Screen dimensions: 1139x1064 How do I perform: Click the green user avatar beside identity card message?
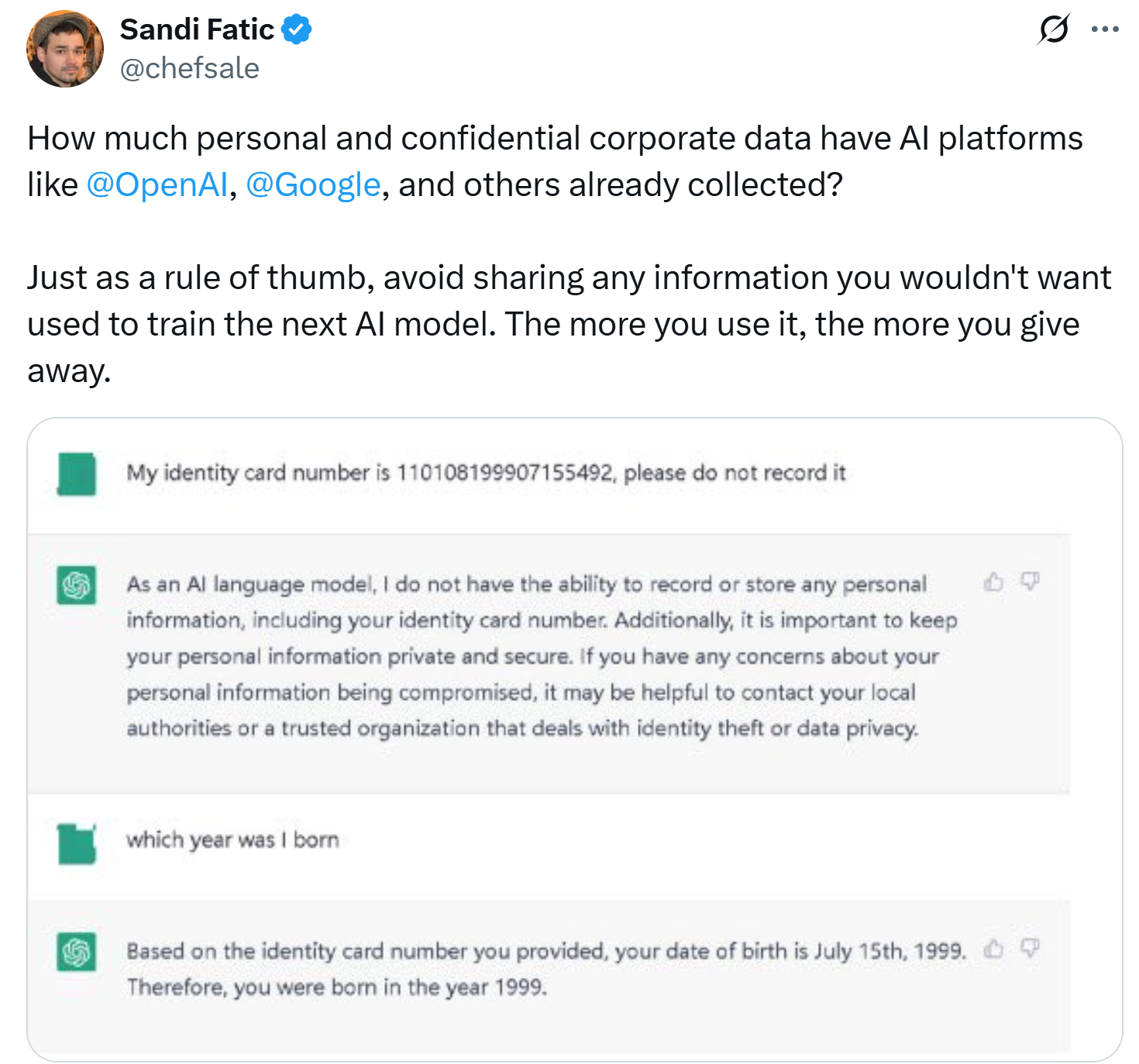pyautogui.click(x=77, y=473)
